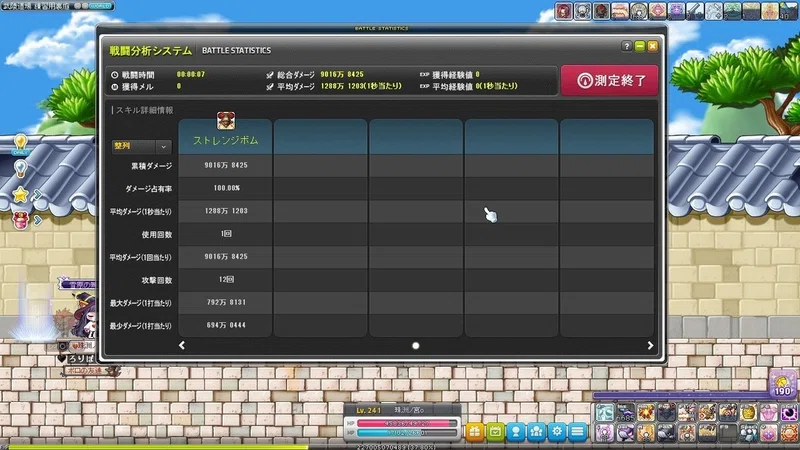Click the blue MP bar
Viewport: 800px width, 450px height.
pos(407,433)
